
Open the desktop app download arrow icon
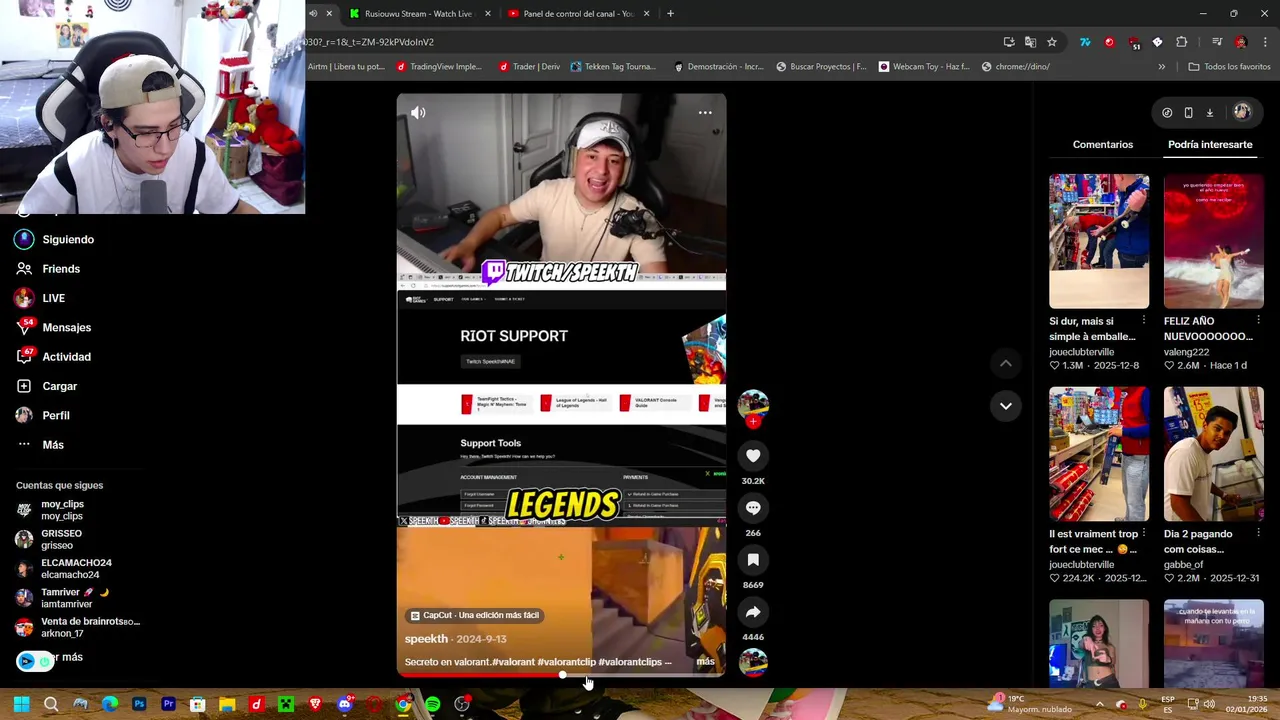(1209, 113)
